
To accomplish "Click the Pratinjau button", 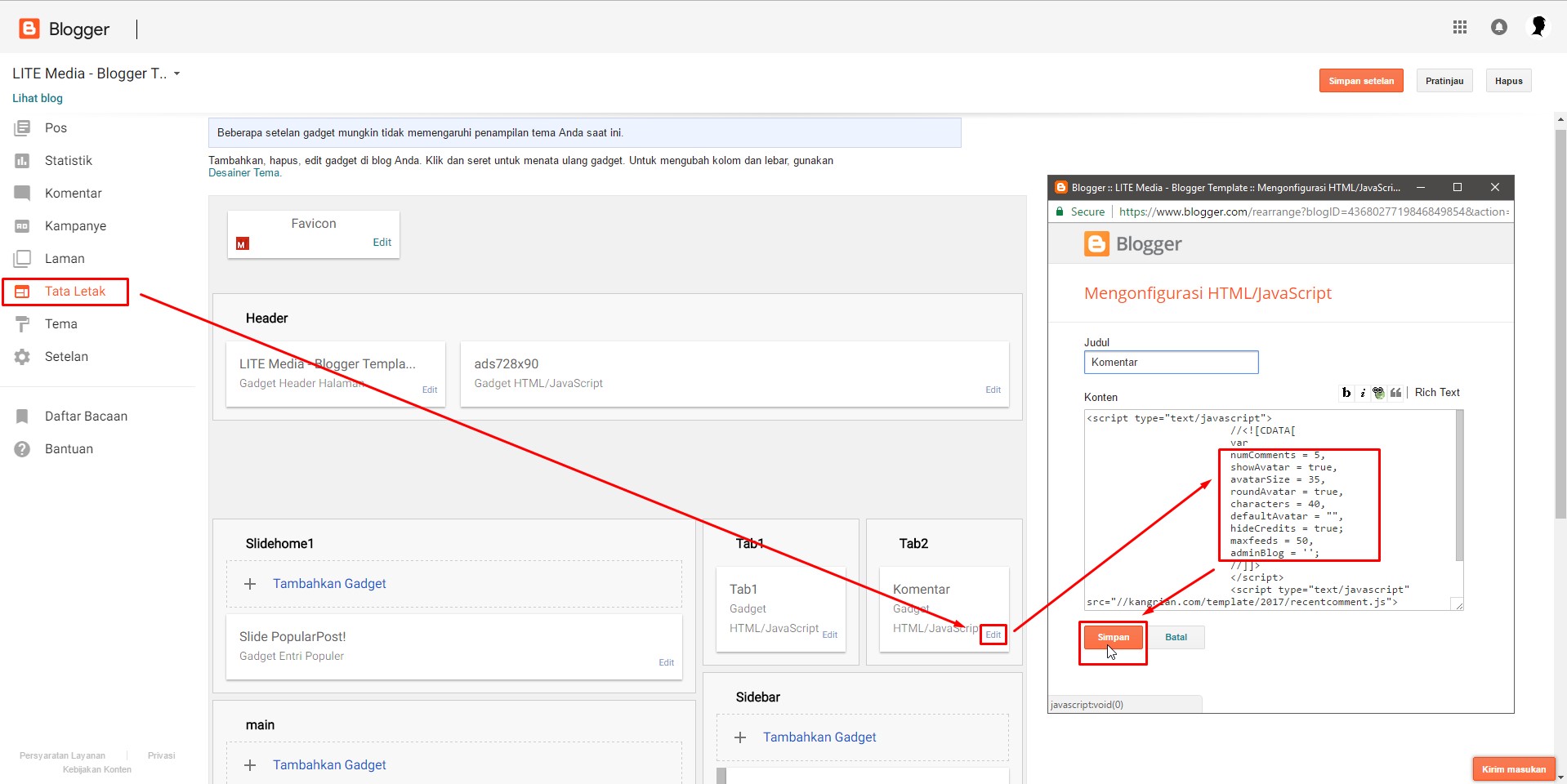I will [x=1444, y=81].
